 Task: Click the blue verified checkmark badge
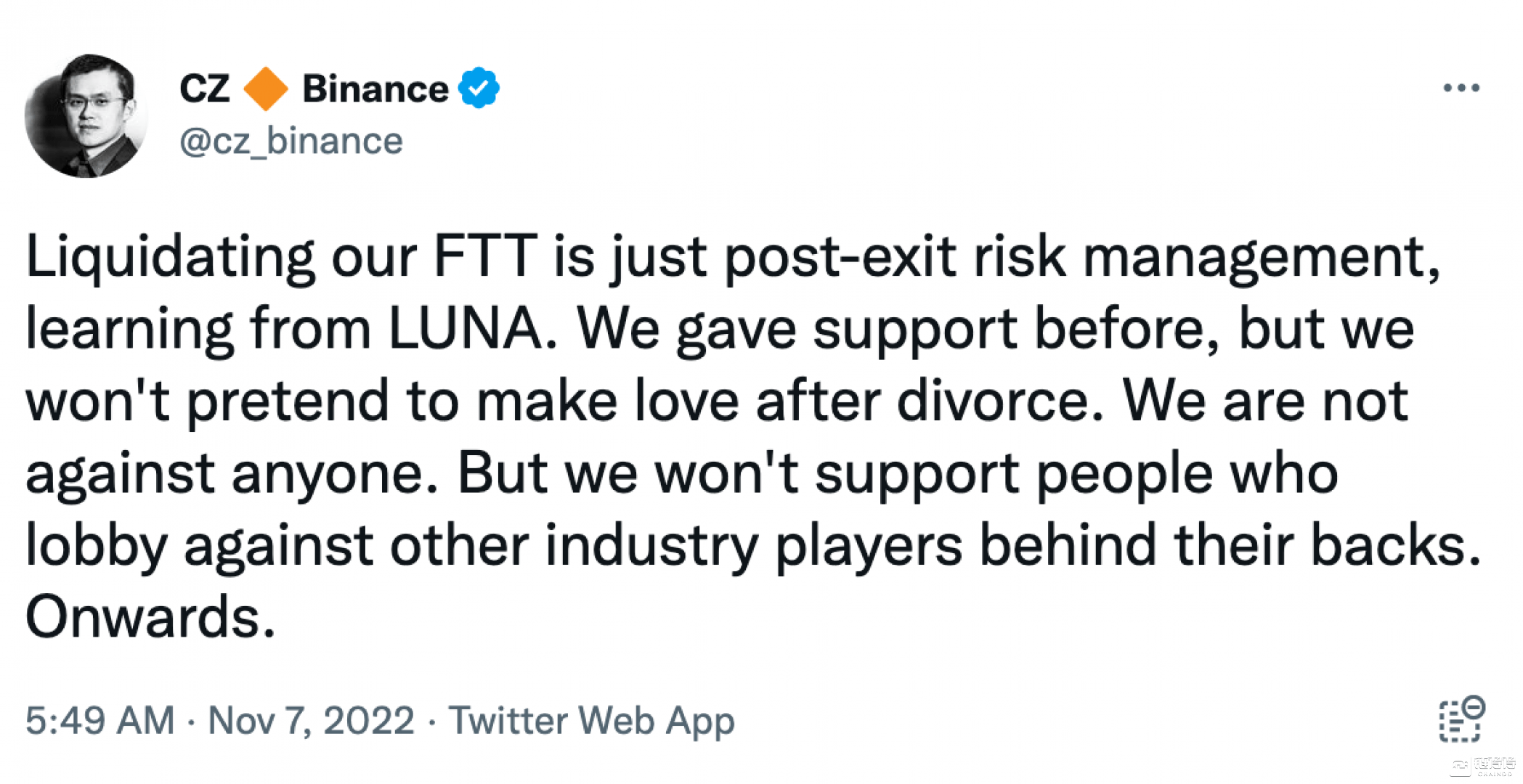click(479, 88)
